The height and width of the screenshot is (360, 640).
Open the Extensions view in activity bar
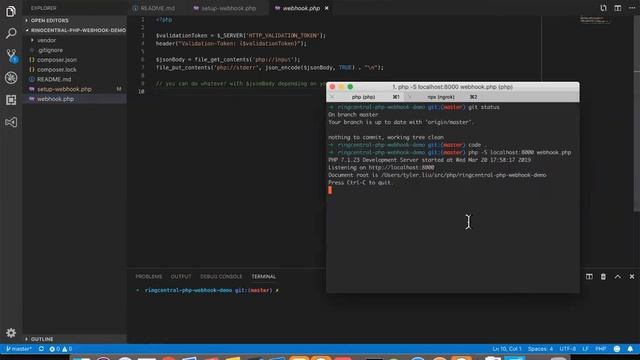(11, 100)
